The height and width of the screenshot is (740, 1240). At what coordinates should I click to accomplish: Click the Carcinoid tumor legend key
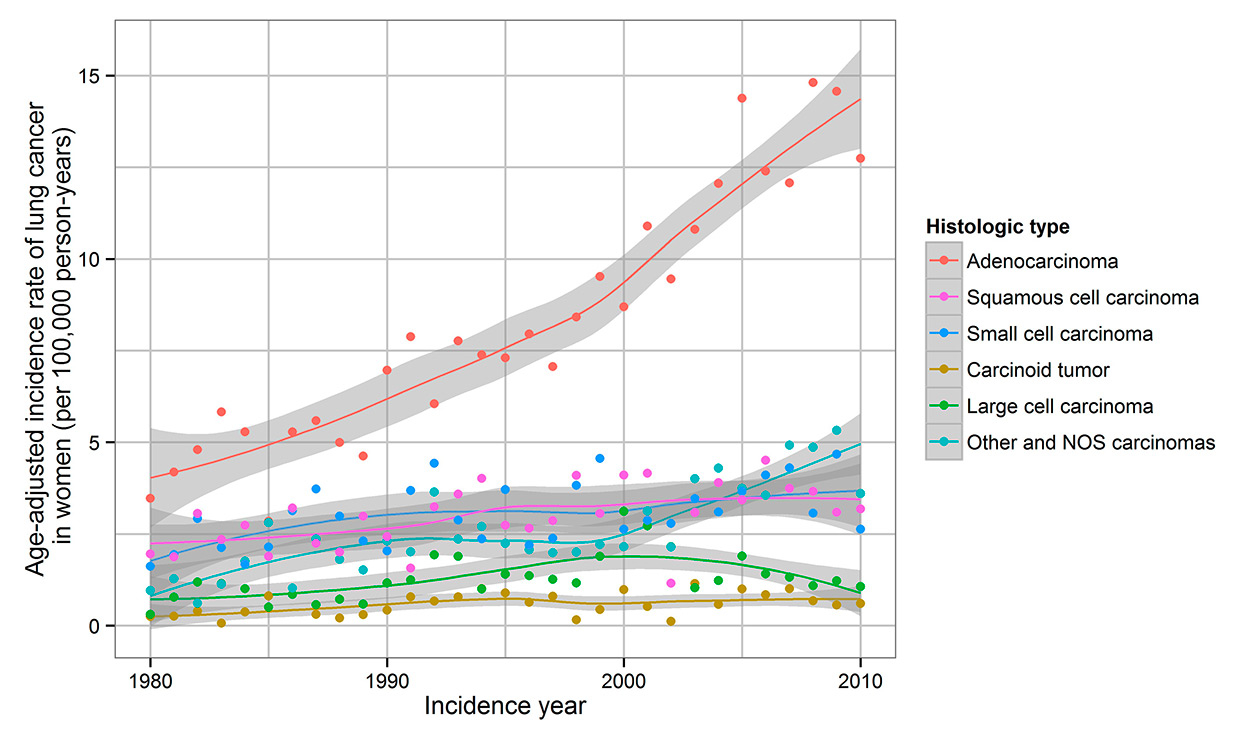943,370
